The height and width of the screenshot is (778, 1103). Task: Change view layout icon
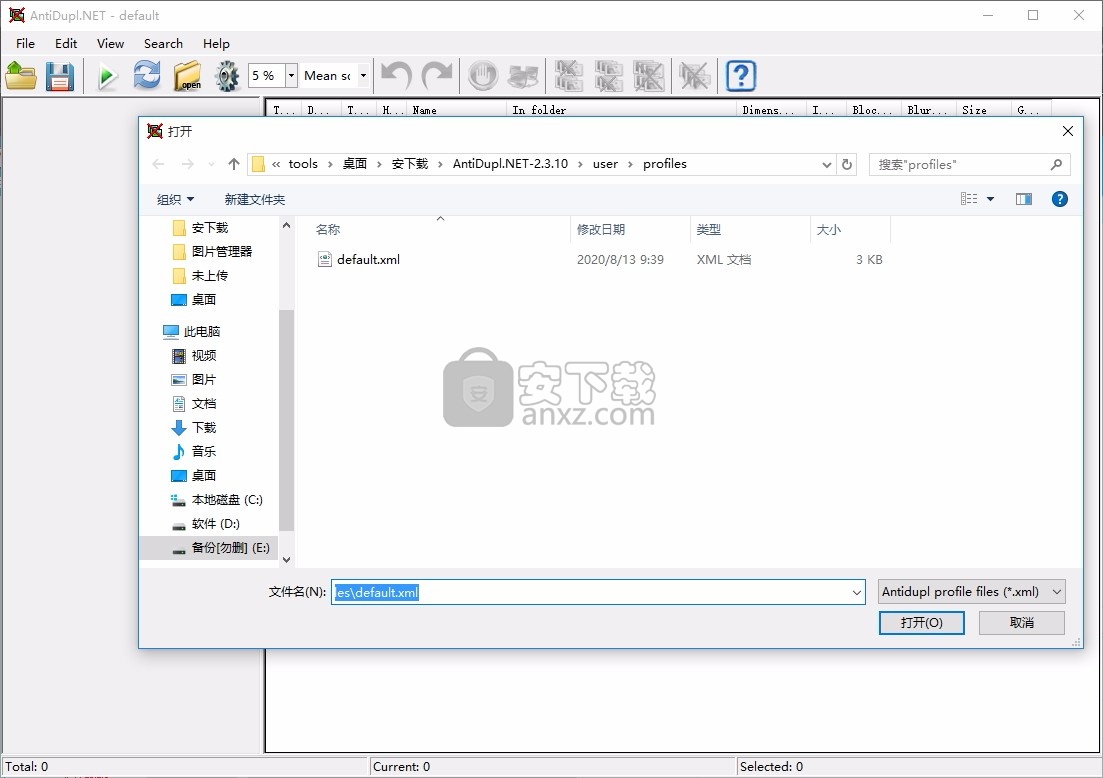pyautogui.click(x=969, y=199)
